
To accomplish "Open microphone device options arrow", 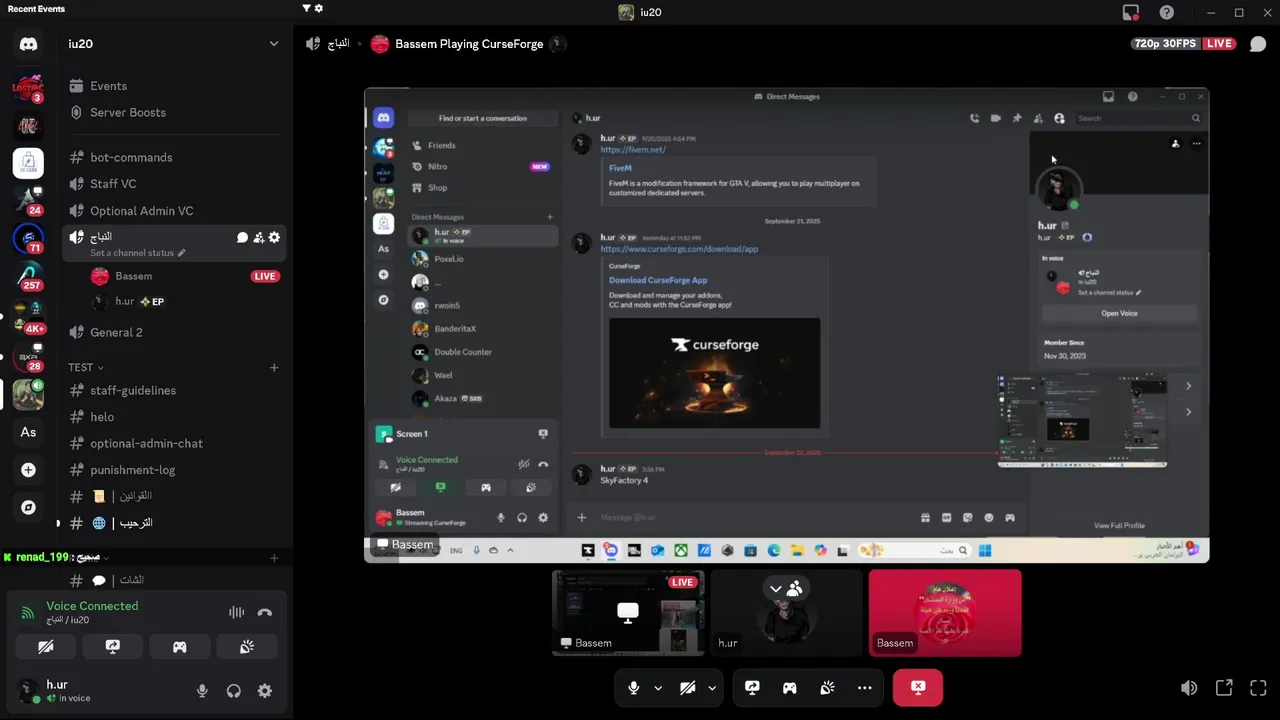I will click(x=658, y=688).
